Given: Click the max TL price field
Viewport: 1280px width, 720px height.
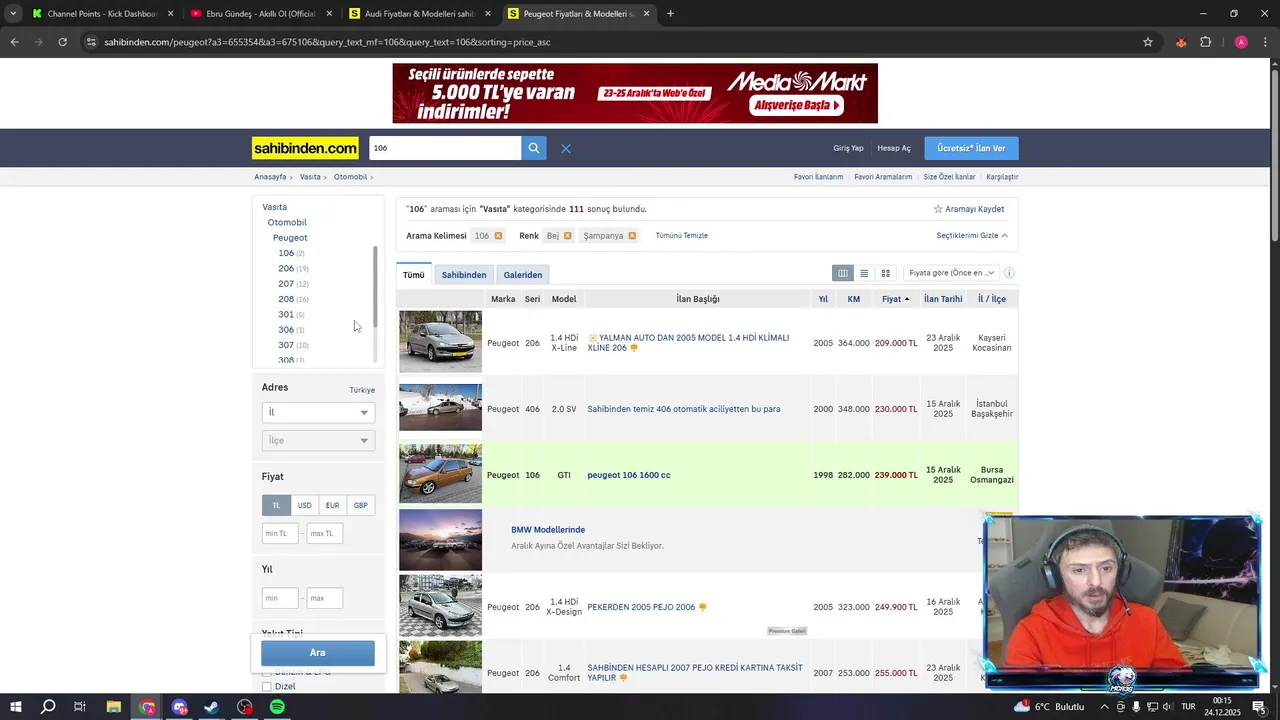Looking at the screenshot, I should 324,533.
